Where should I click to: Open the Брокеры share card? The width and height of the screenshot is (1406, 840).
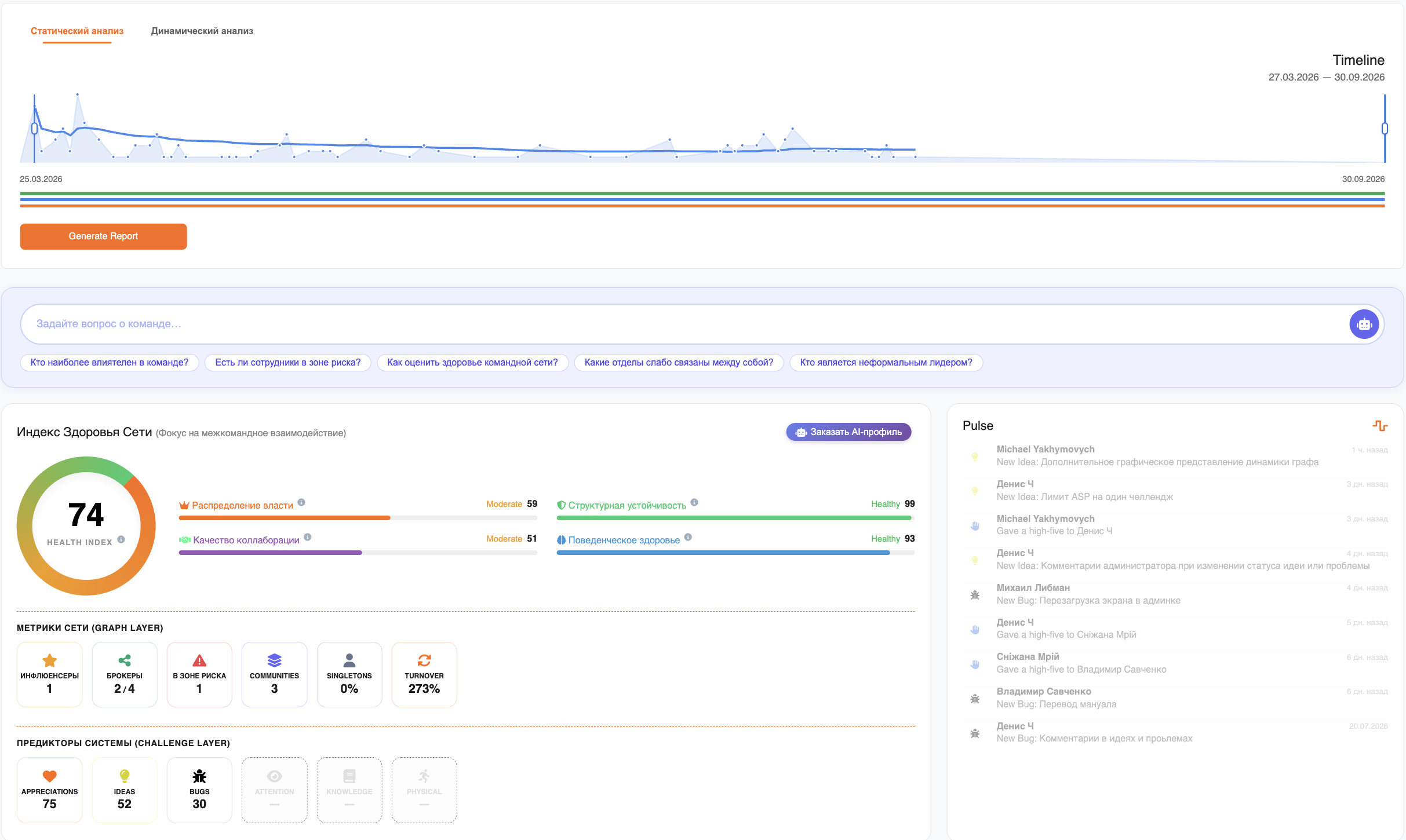(125, 674)
